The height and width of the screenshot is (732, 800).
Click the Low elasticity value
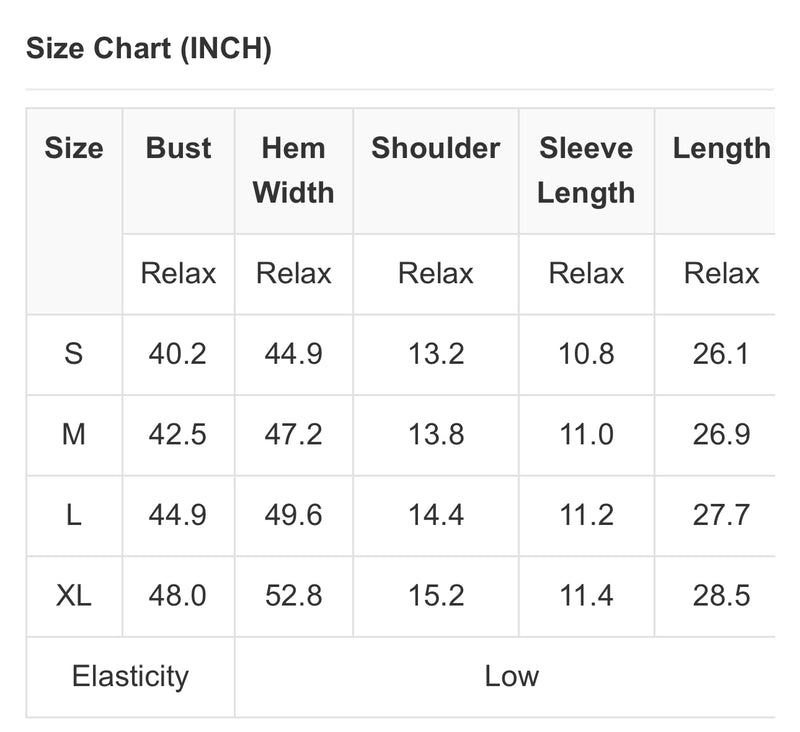coord(511,676)
